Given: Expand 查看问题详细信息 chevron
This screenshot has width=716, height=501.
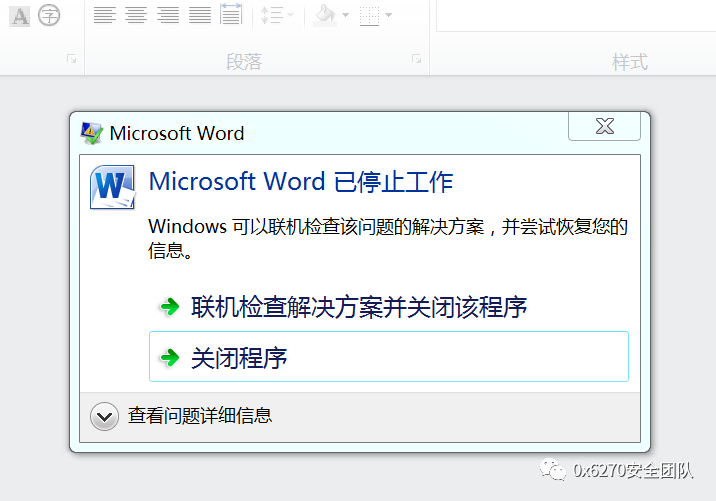Looking at the screenshot, I should (104, 416).
